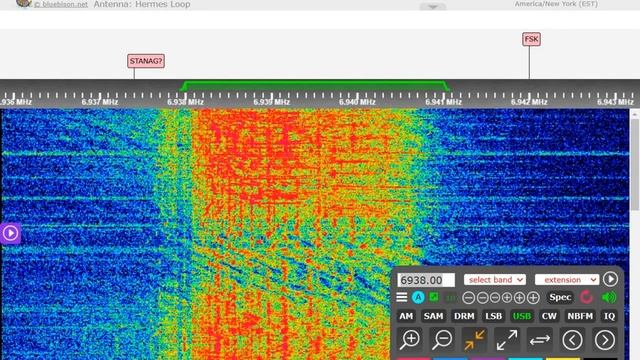This screenshot has height=360, width=640.
Task: Select DRM demodulation mode
Action: click(464, 316)
